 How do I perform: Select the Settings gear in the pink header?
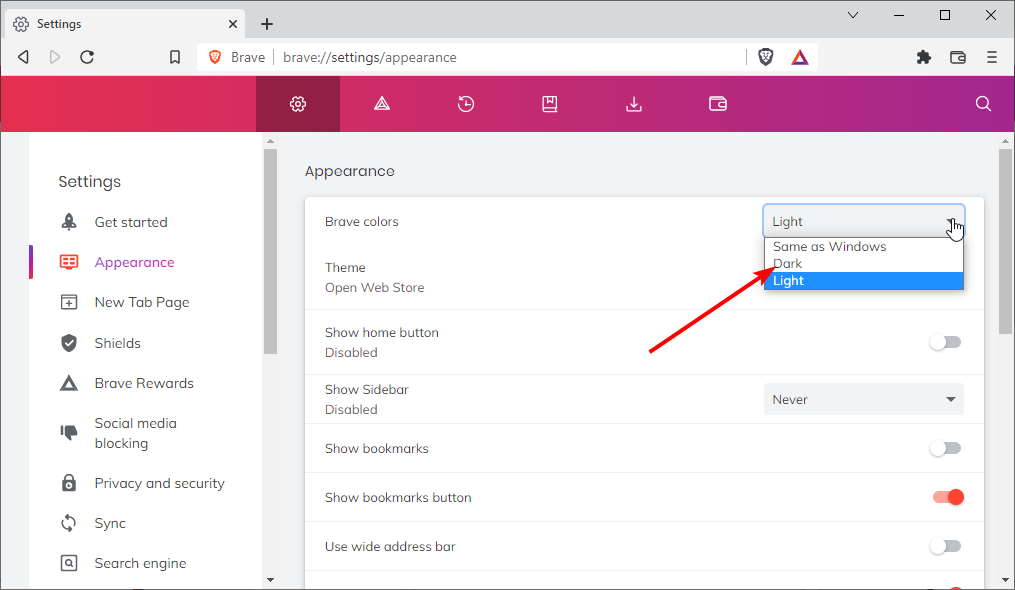click(298, 104)
